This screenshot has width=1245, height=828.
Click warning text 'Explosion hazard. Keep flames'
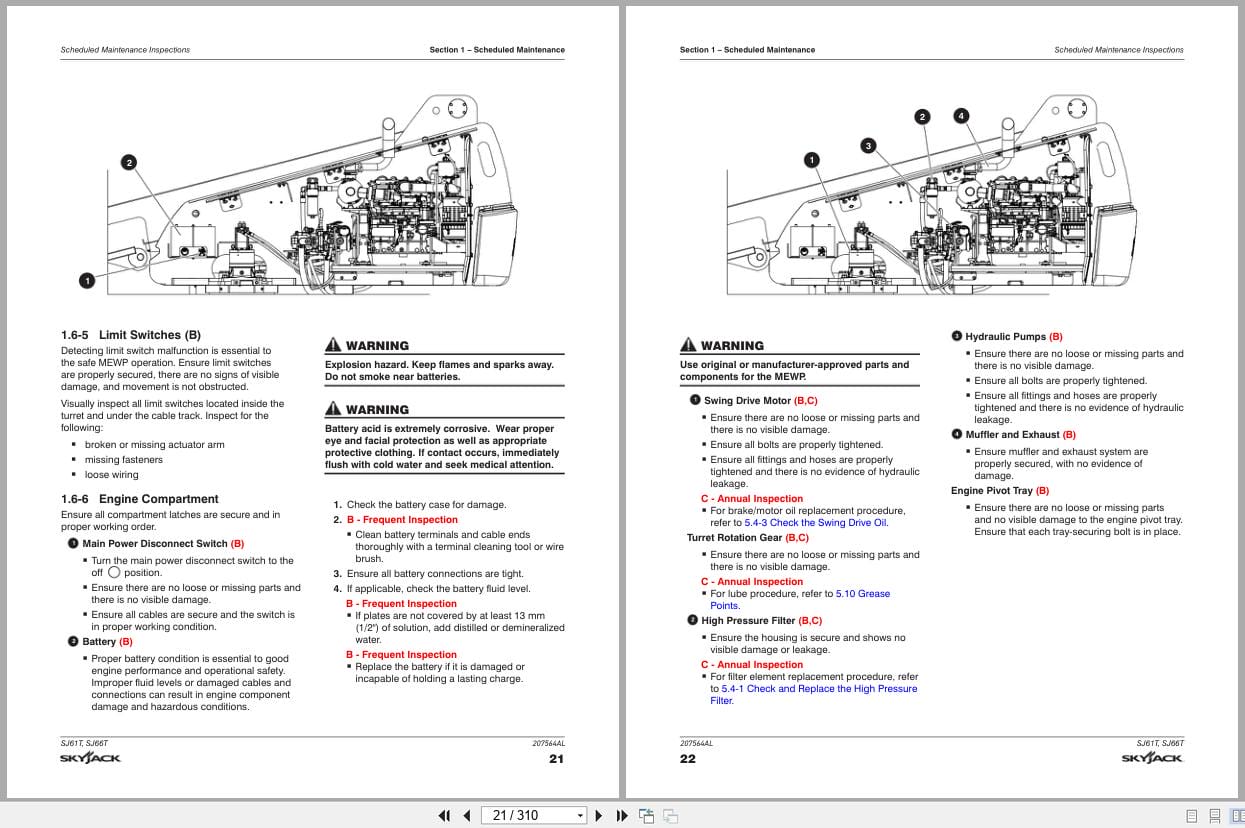click(439, 371)
